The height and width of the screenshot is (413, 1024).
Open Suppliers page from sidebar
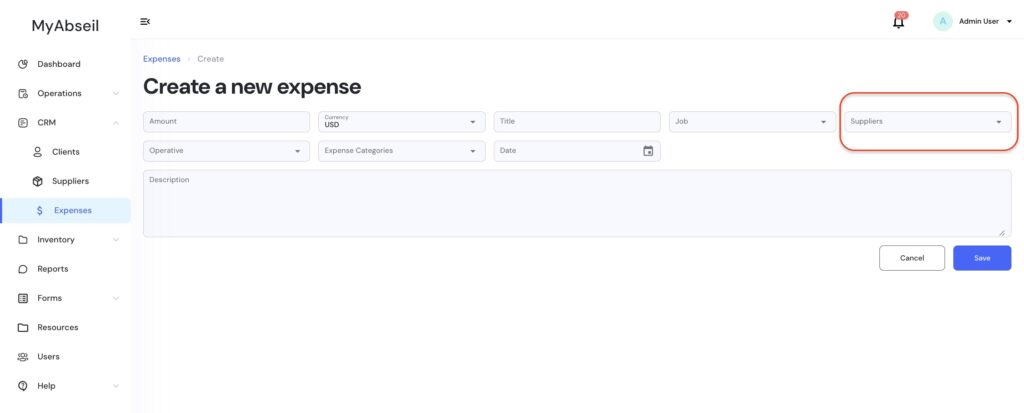(x=70, y=181)
